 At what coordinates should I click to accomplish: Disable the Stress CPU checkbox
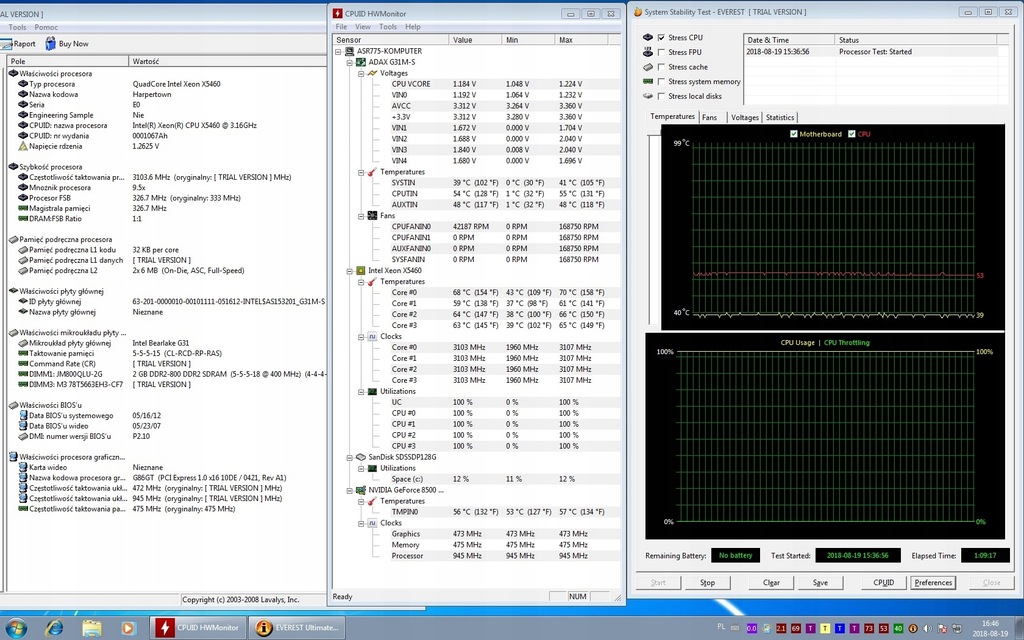(x=661, y=38)
